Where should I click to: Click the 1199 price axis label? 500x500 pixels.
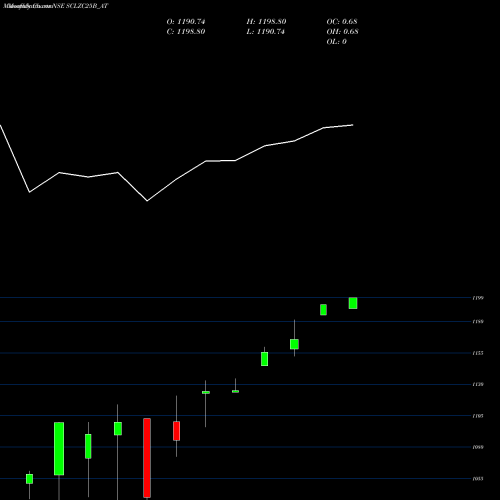click(478, 298)
